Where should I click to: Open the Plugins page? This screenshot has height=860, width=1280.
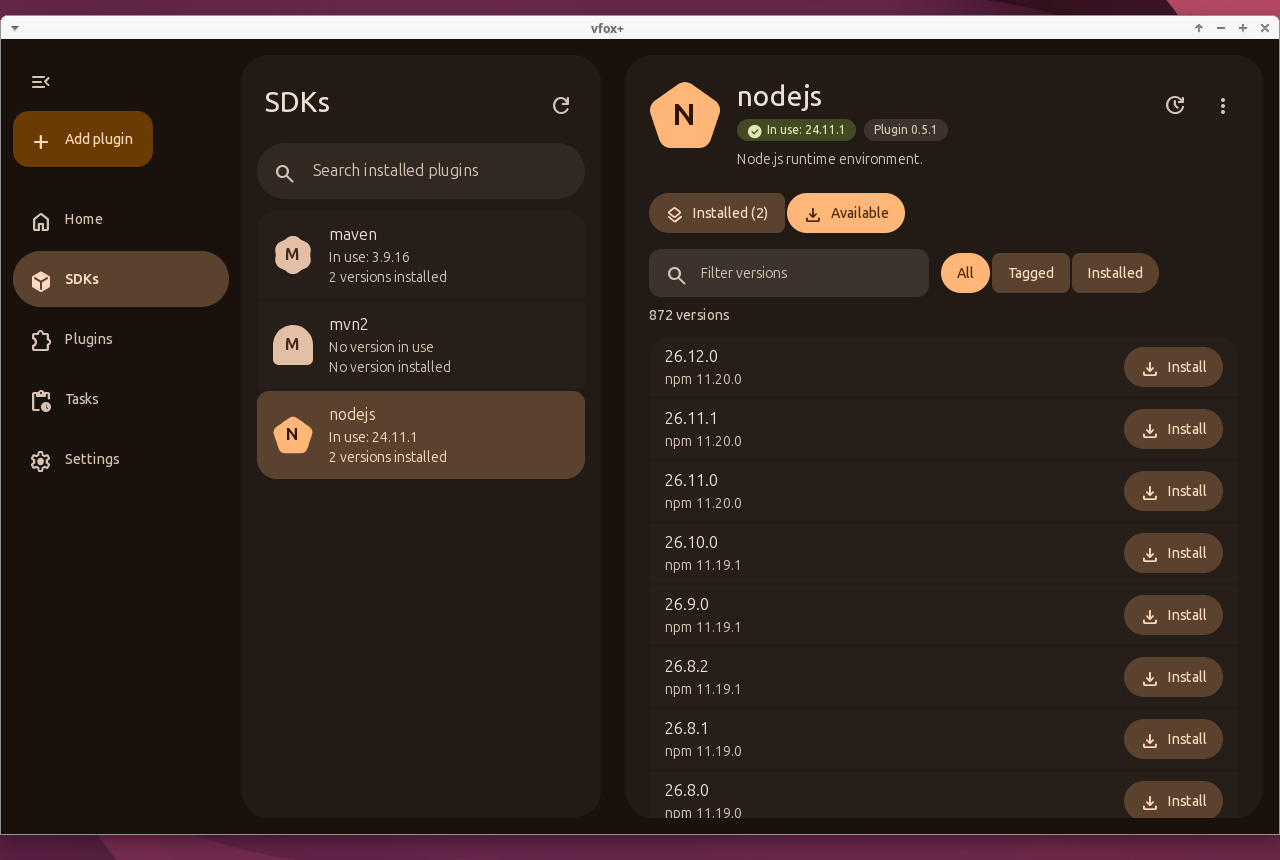coord(121,339)
